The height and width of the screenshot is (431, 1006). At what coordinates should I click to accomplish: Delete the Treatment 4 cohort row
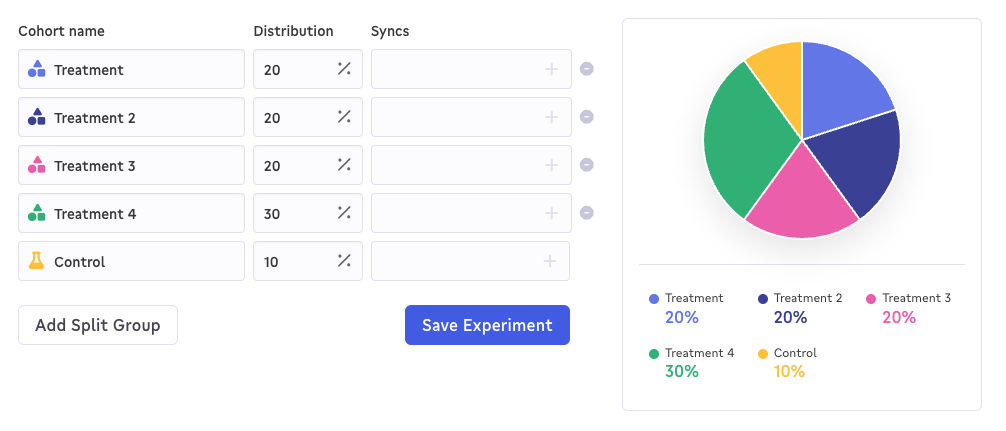pyautogui.click(x=587, y=213)
